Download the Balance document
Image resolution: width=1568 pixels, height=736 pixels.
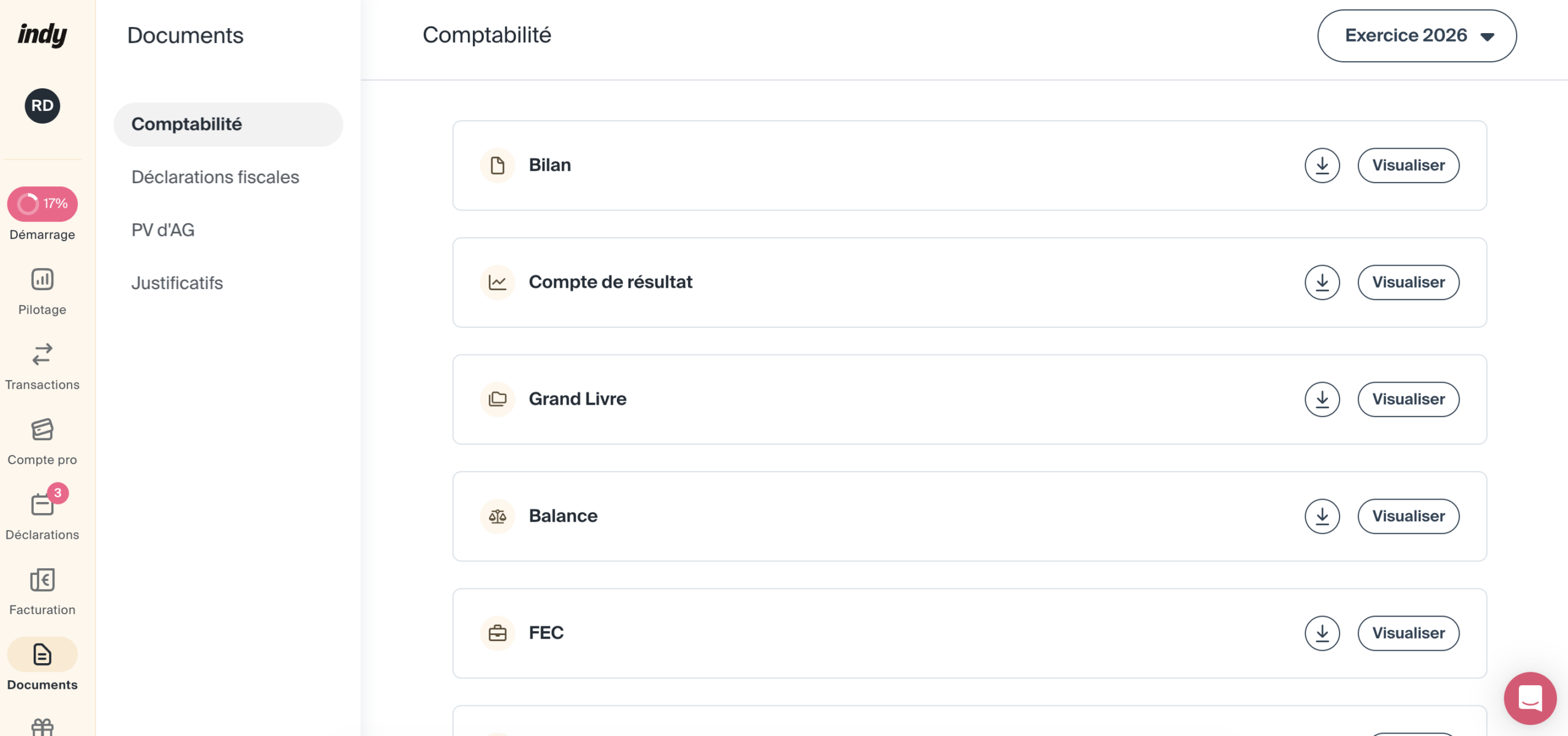pos(1322,516)
